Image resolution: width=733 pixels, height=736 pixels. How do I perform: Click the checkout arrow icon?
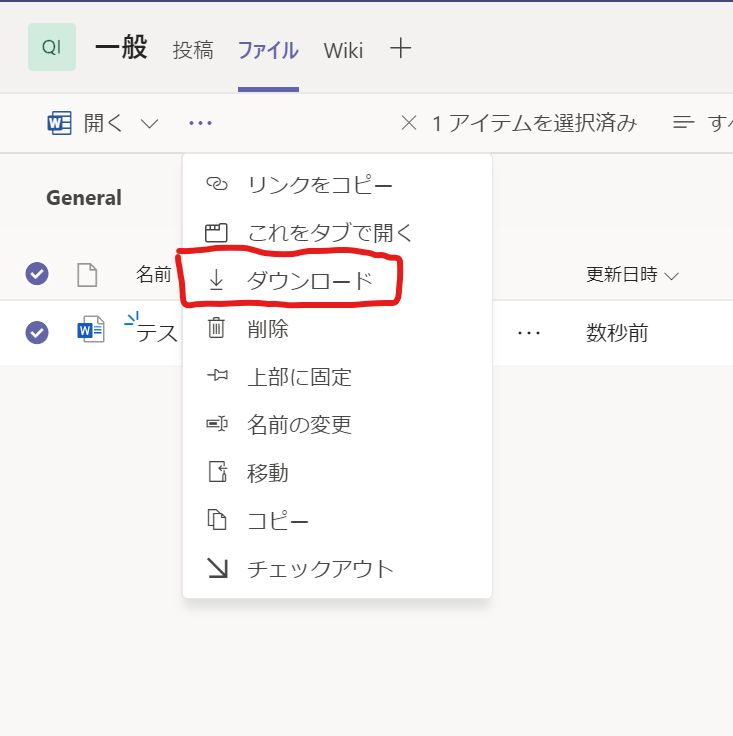[218, 568]
